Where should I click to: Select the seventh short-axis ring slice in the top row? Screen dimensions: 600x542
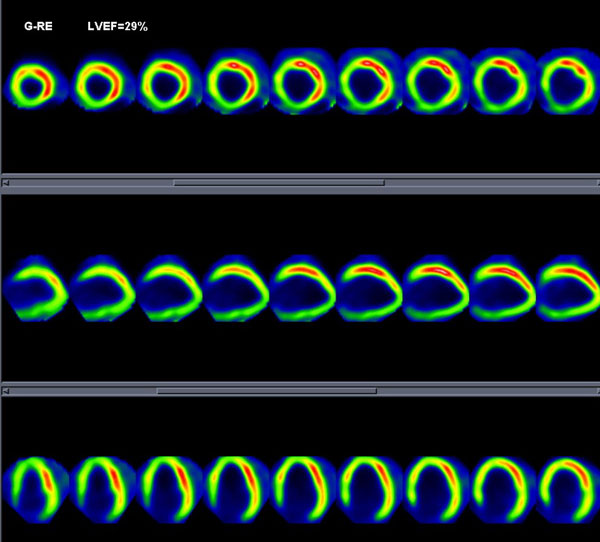click(435, 82)
